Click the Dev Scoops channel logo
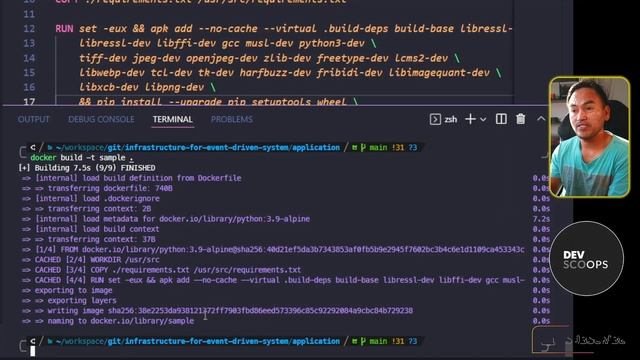The height and width of the screenshot is (360, 640). click(x=586, y=258)
